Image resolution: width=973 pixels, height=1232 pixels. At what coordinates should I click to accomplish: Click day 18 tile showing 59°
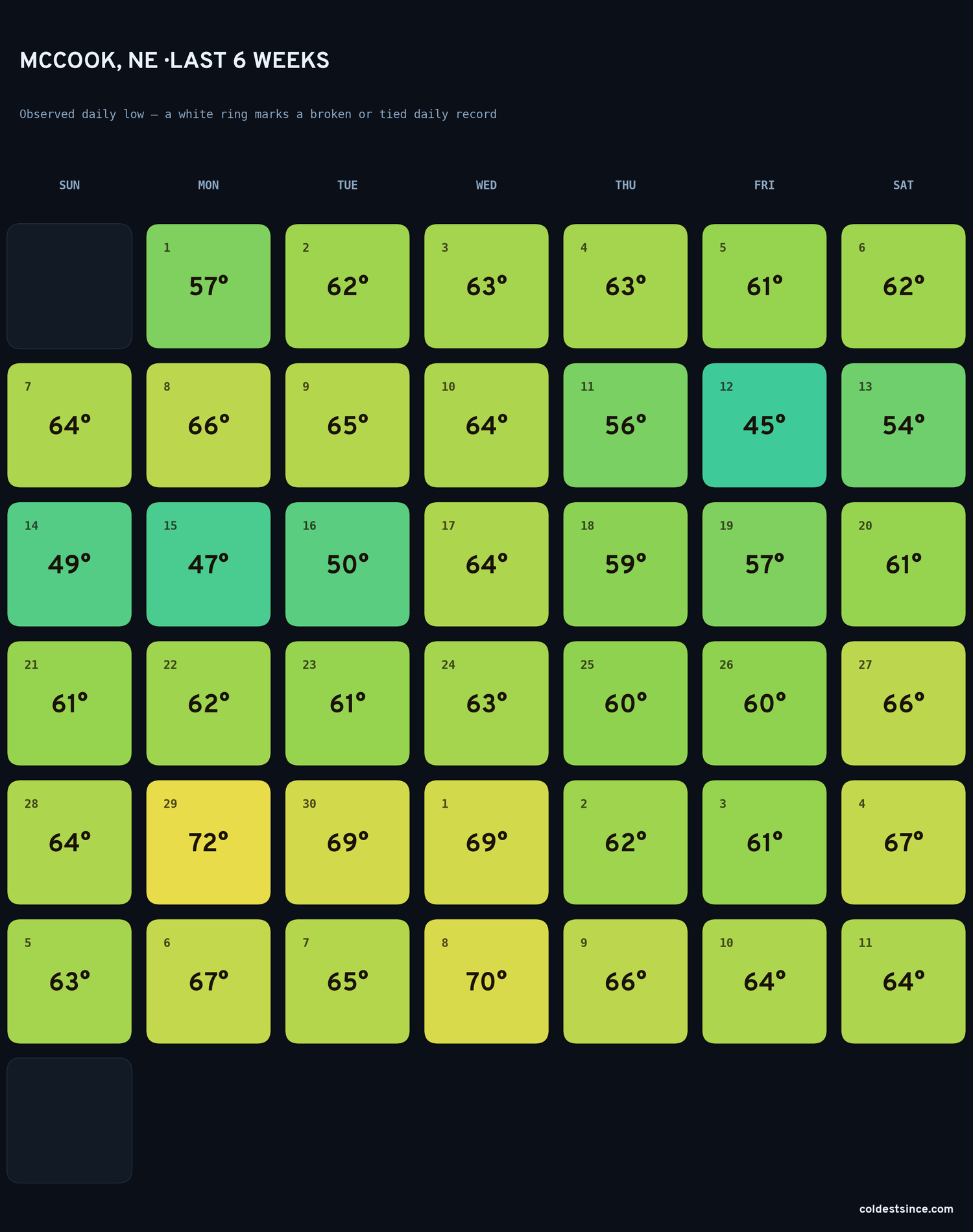pyautogui.click(x=625, y=564)
